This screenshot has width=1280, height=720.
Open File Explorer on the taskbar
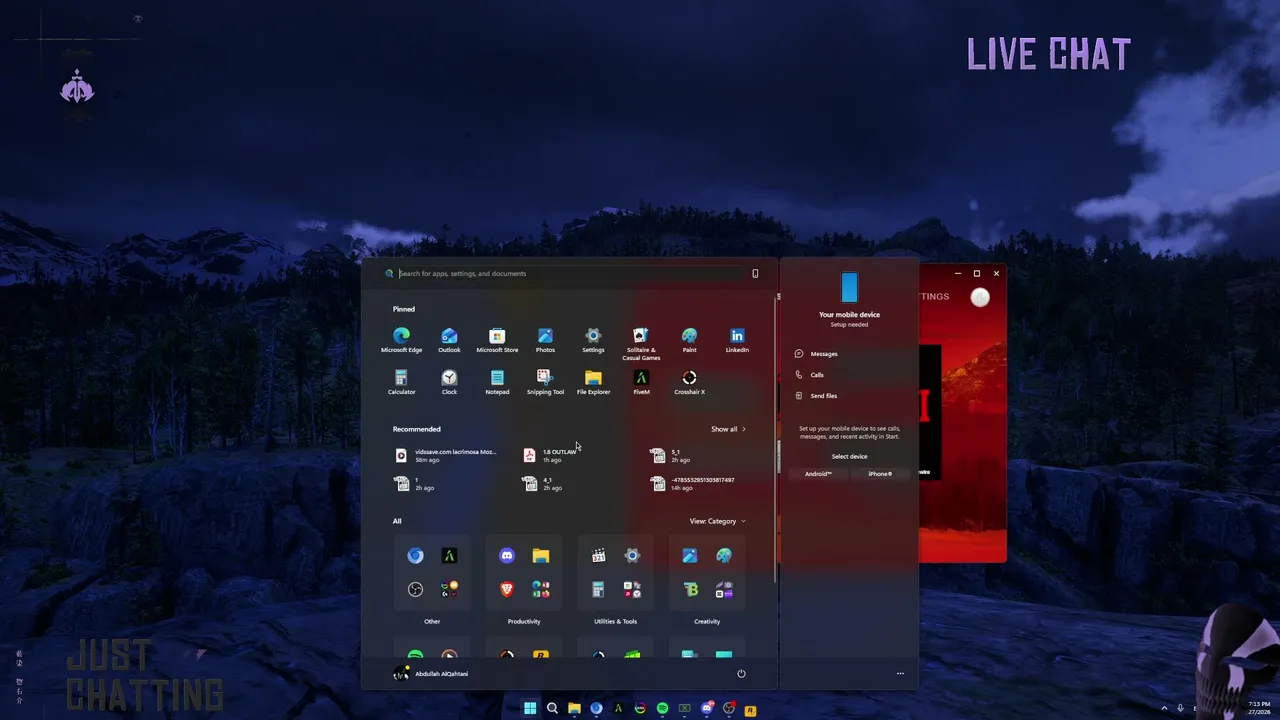click(574, 709)
